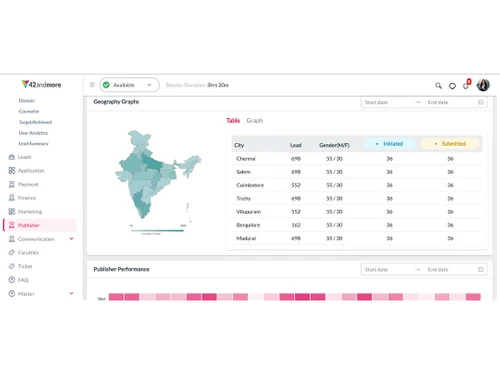Click the Finance sidebar icon

(x=12, y=198)
